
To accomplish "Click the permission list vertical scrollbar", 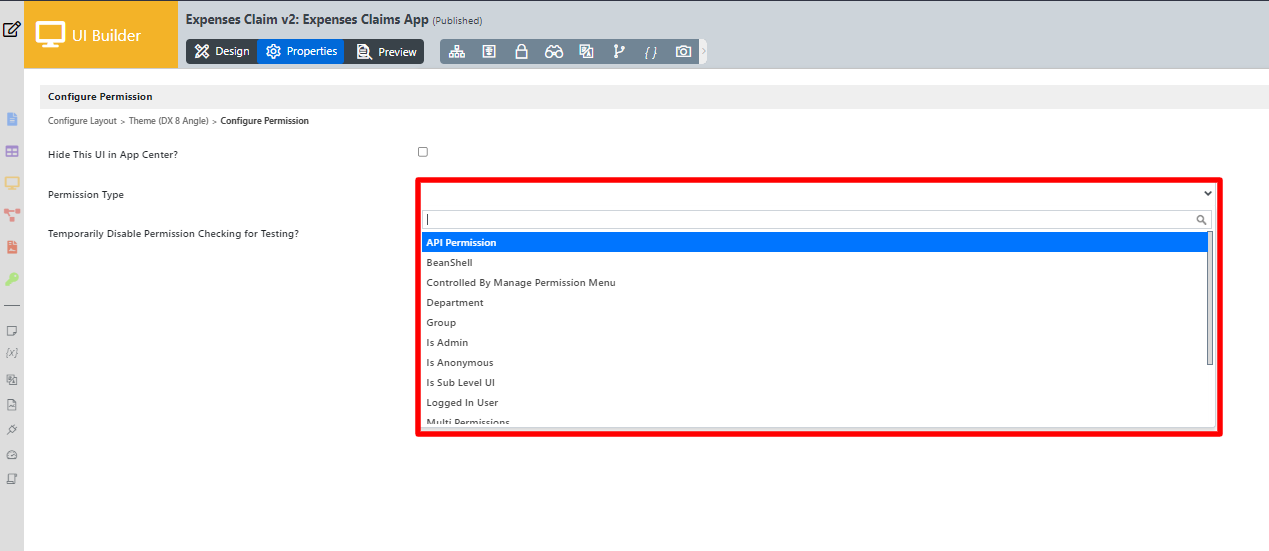I will [1210, 298].
